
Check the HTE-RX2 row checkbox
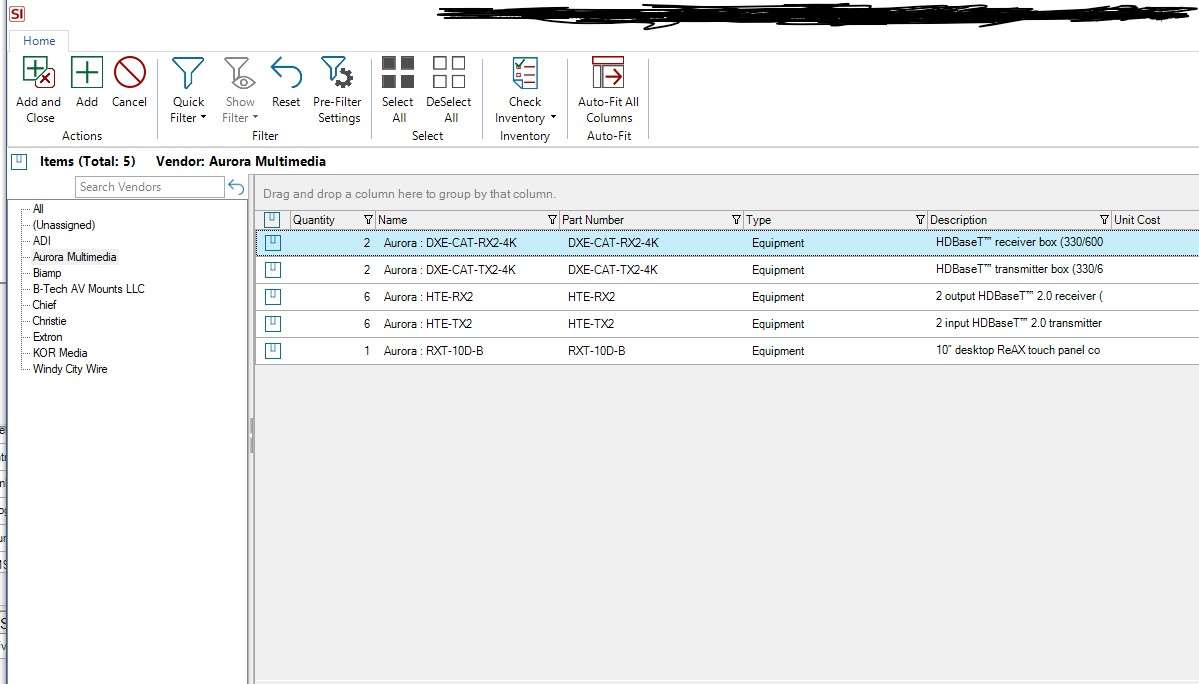pyautogui.click(x=273, y=297)
